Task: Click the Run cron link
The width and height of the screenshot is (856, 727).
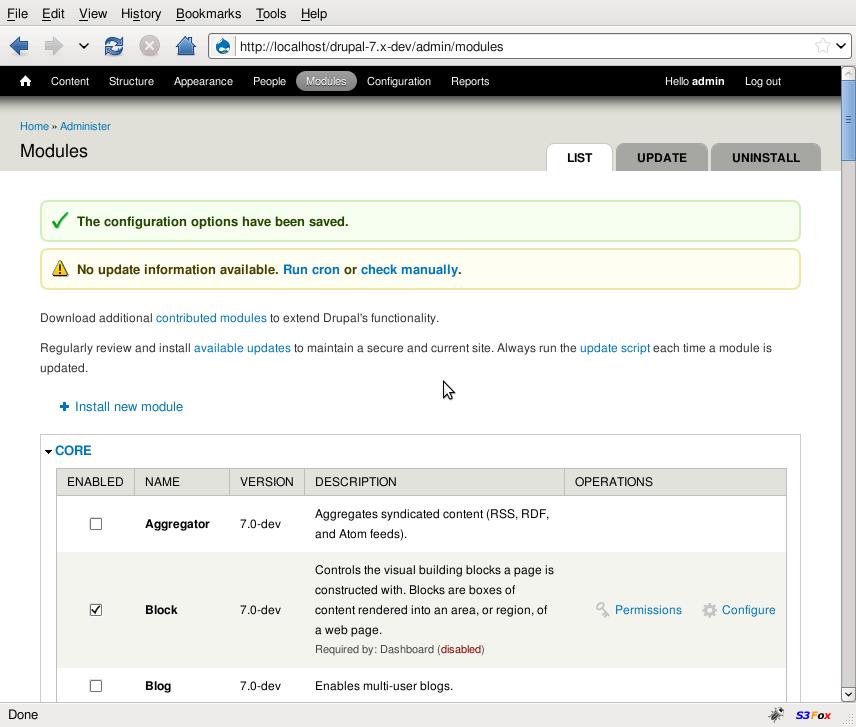Action: pos(311,270)
